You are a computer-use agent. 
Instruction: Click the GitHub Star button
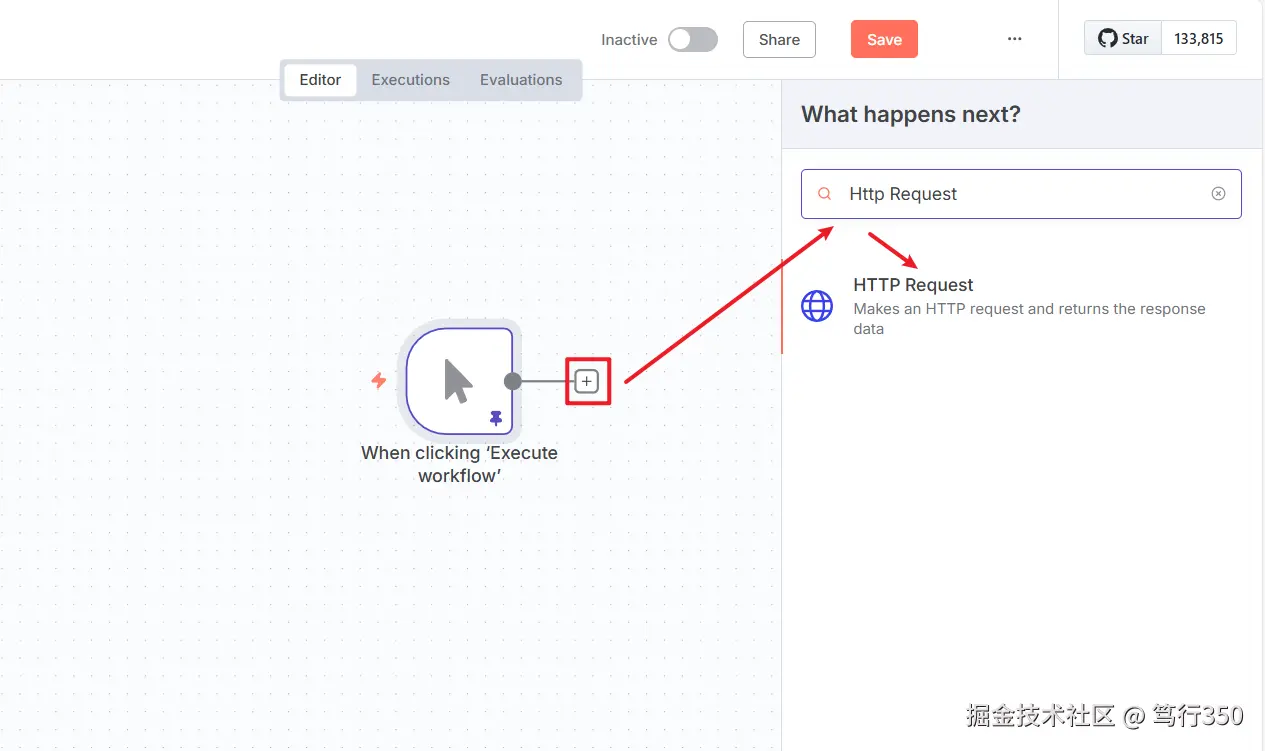1123,39
